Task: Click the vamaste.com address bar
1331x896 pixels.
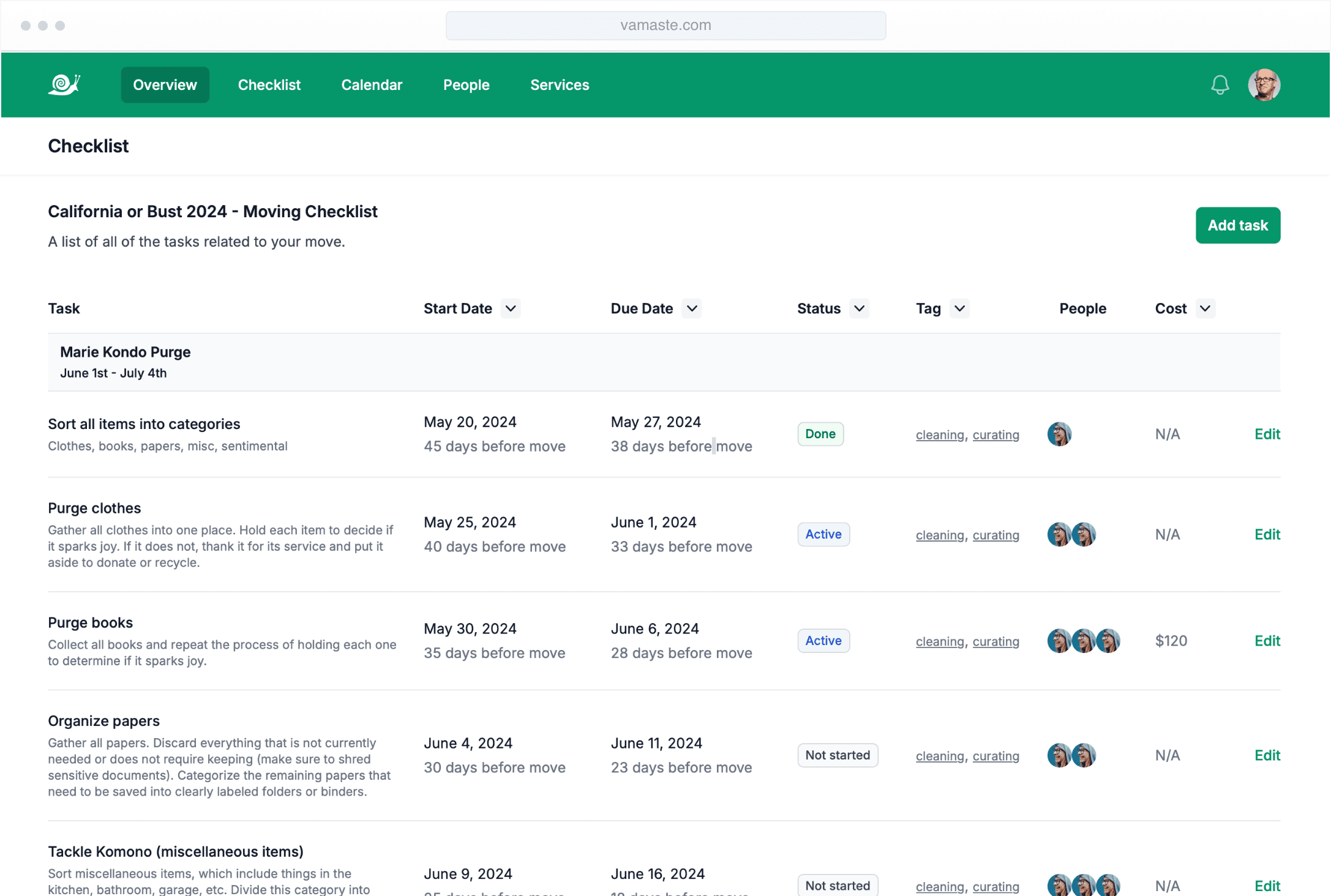Action: [x=665, y=25]
